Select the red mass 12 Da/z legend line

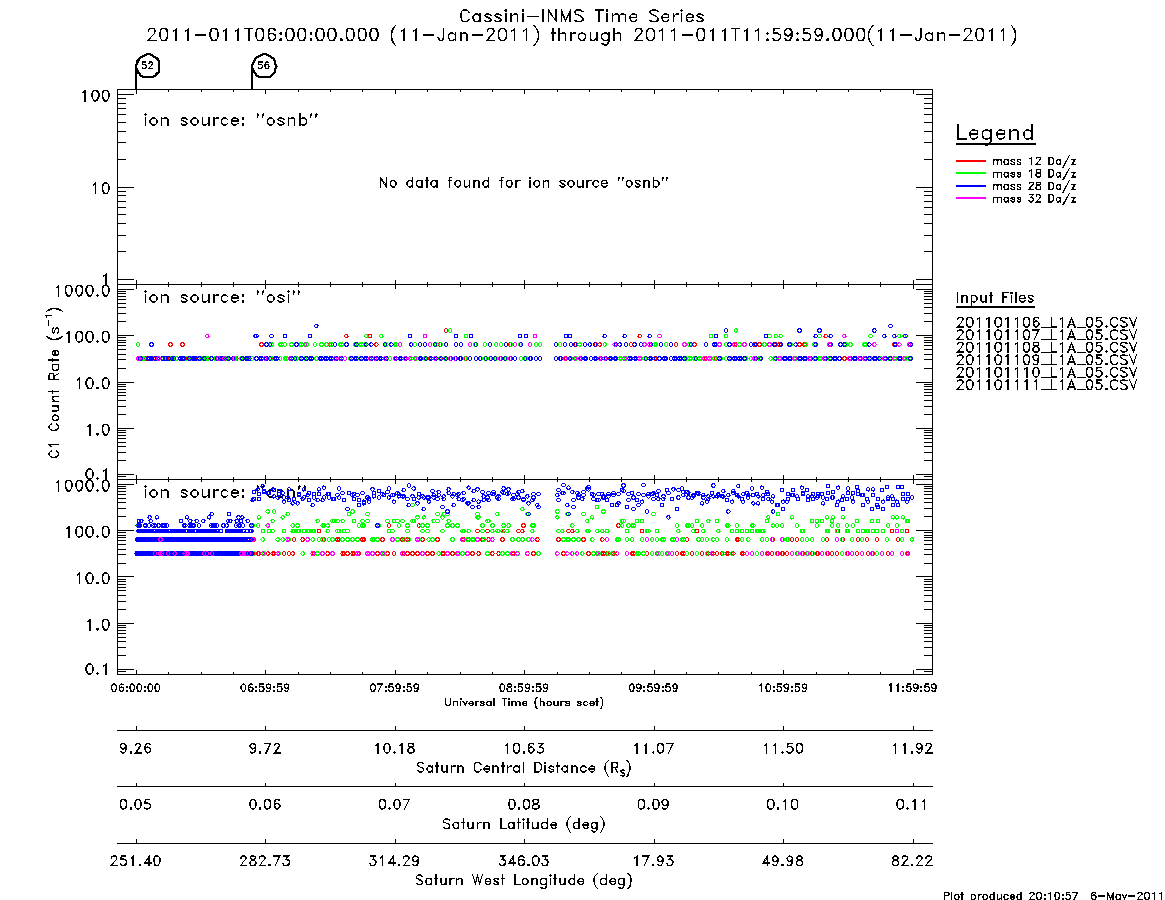pos(970,161)
